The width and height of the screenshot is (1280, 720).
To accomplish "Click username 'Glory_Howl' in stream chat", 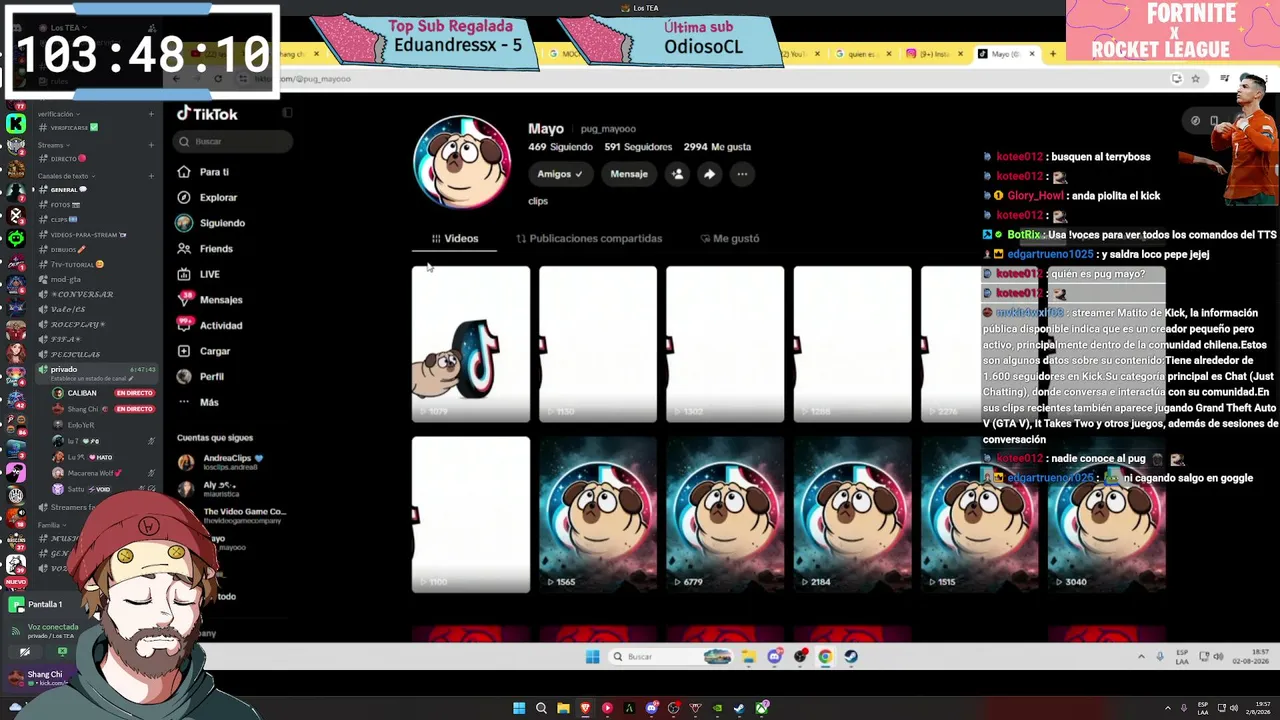I will 1034,196.
